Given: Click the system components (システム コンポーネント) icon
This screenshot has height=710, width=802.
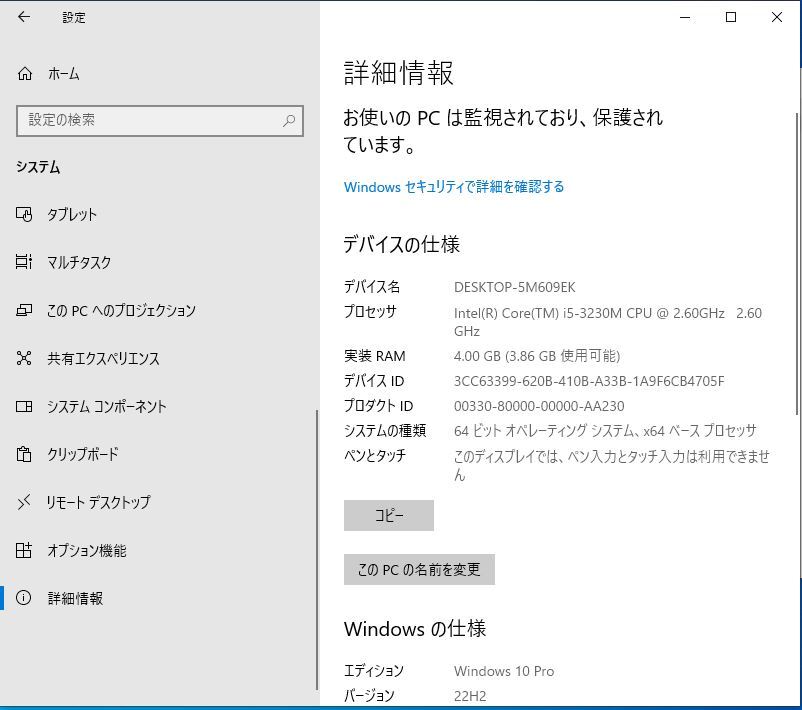Looking at the screenshot, I should (24, 406).
